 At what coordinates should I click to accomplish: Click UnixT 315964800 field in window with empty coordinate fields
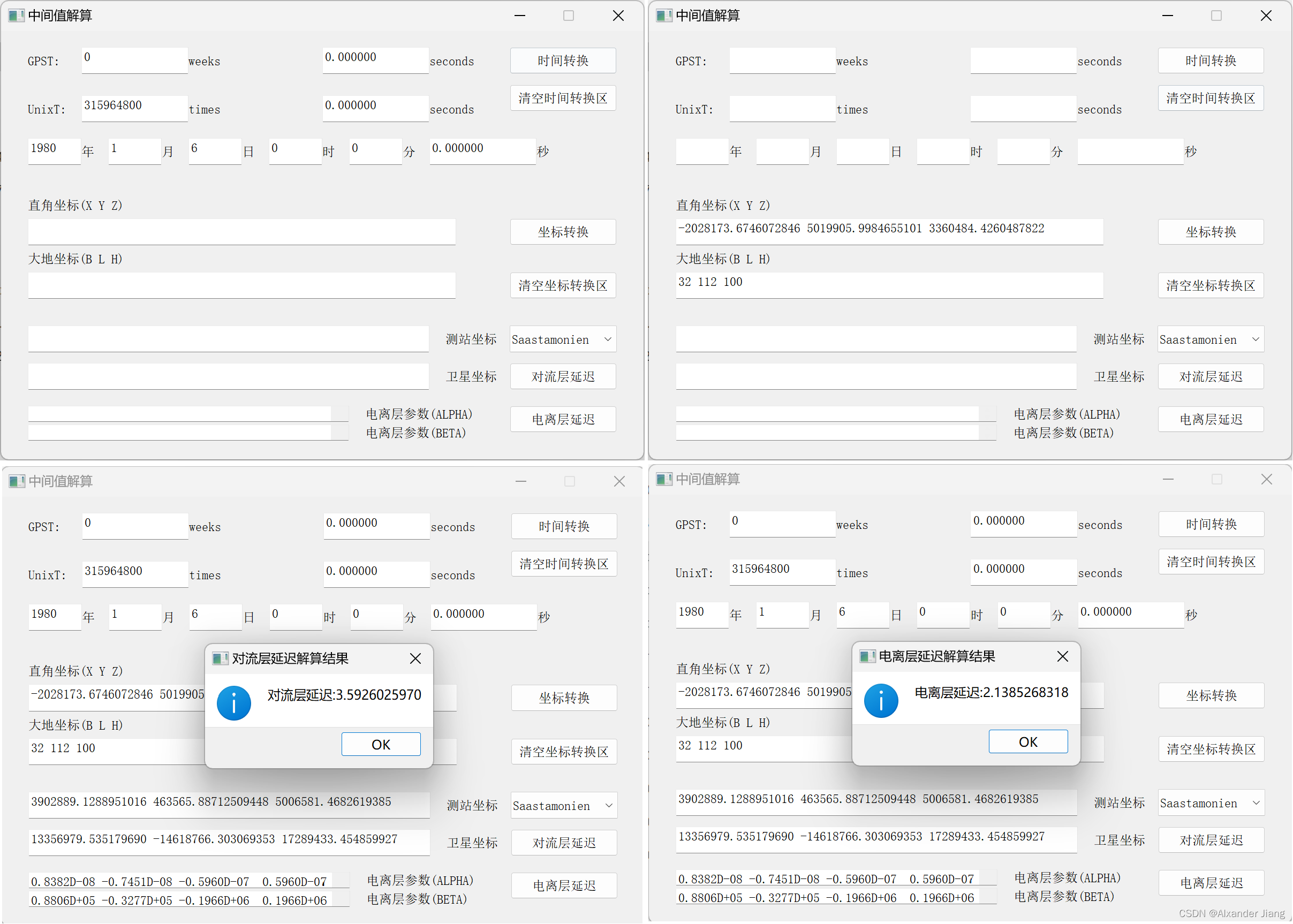click(135, 109)
